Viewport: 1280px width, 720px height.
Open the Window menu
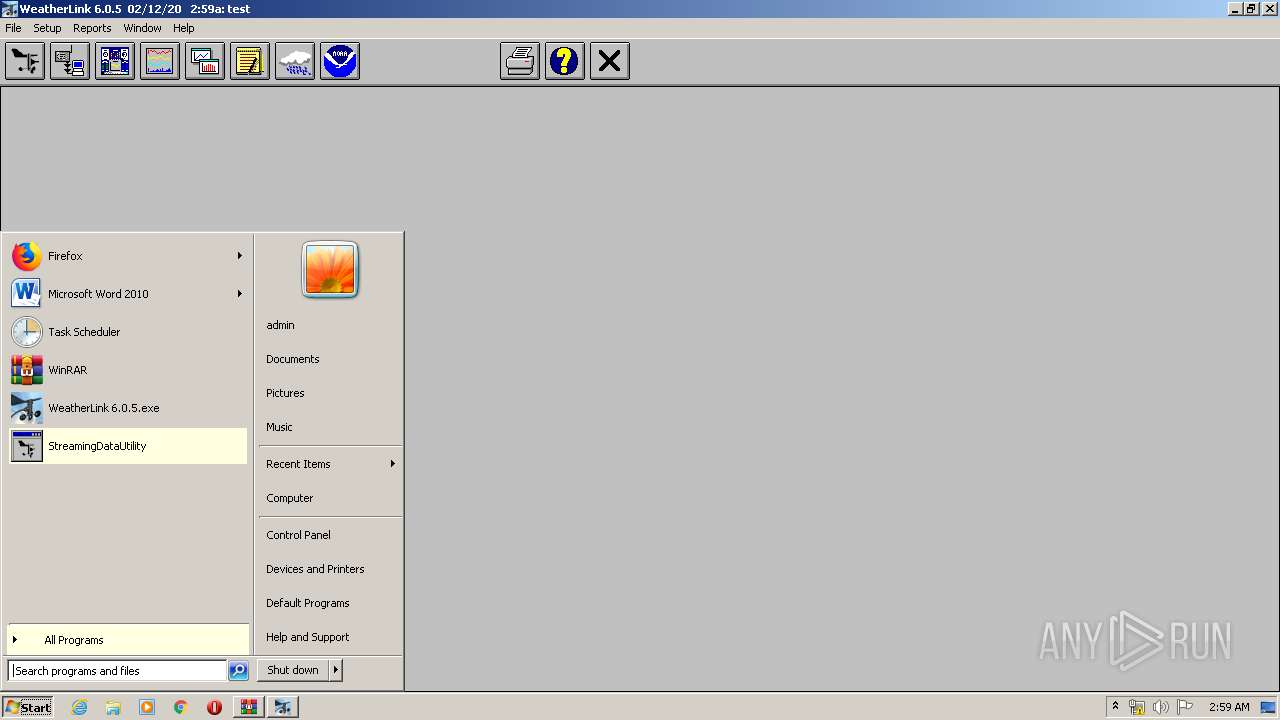coord(142,28)
